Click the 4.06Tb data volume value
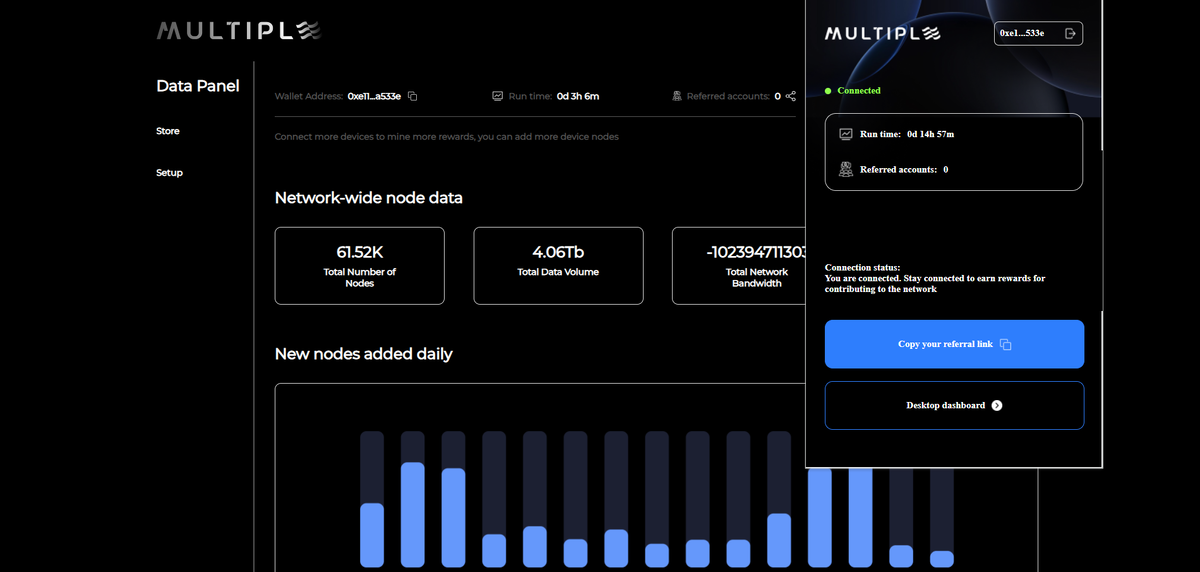1200x572 pixels. [x=558, y=252]
